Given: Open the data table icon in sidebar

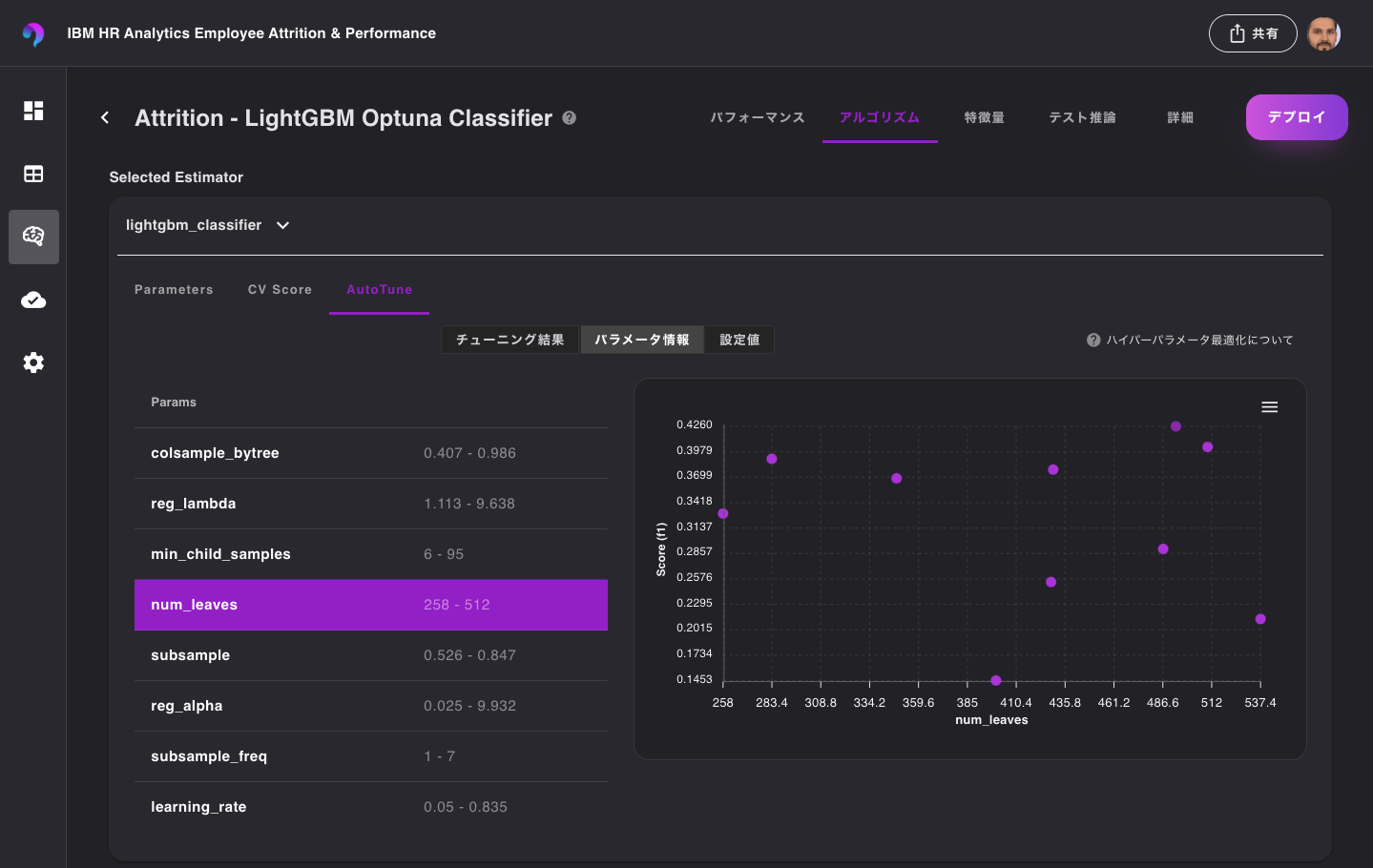Looking at the screenshot, I should pos(33,174).
